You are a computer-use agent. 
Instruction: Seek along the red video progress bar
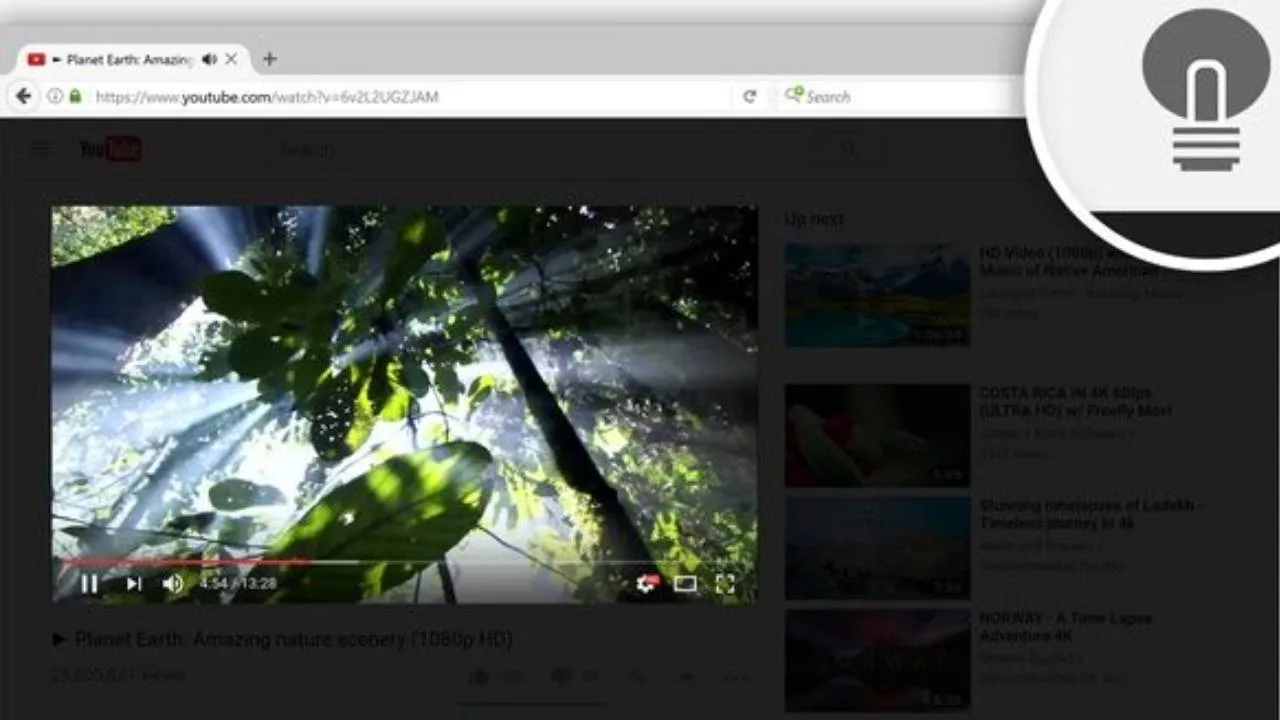point(404,562)
